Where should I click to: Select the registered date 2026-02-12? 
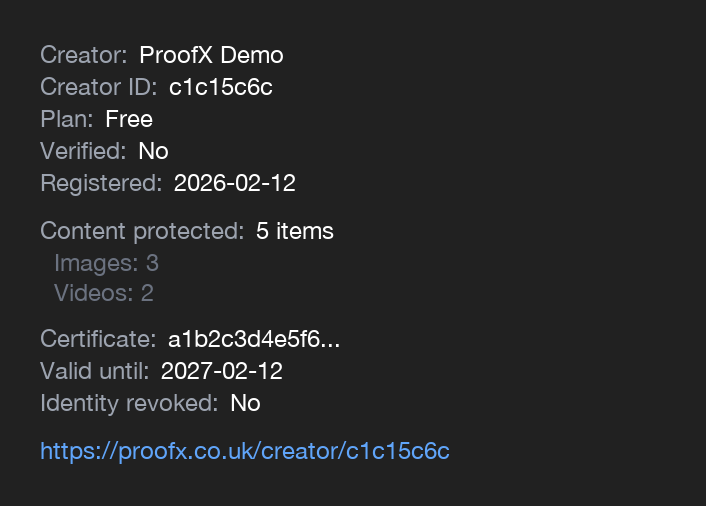[x=234, y=183]
